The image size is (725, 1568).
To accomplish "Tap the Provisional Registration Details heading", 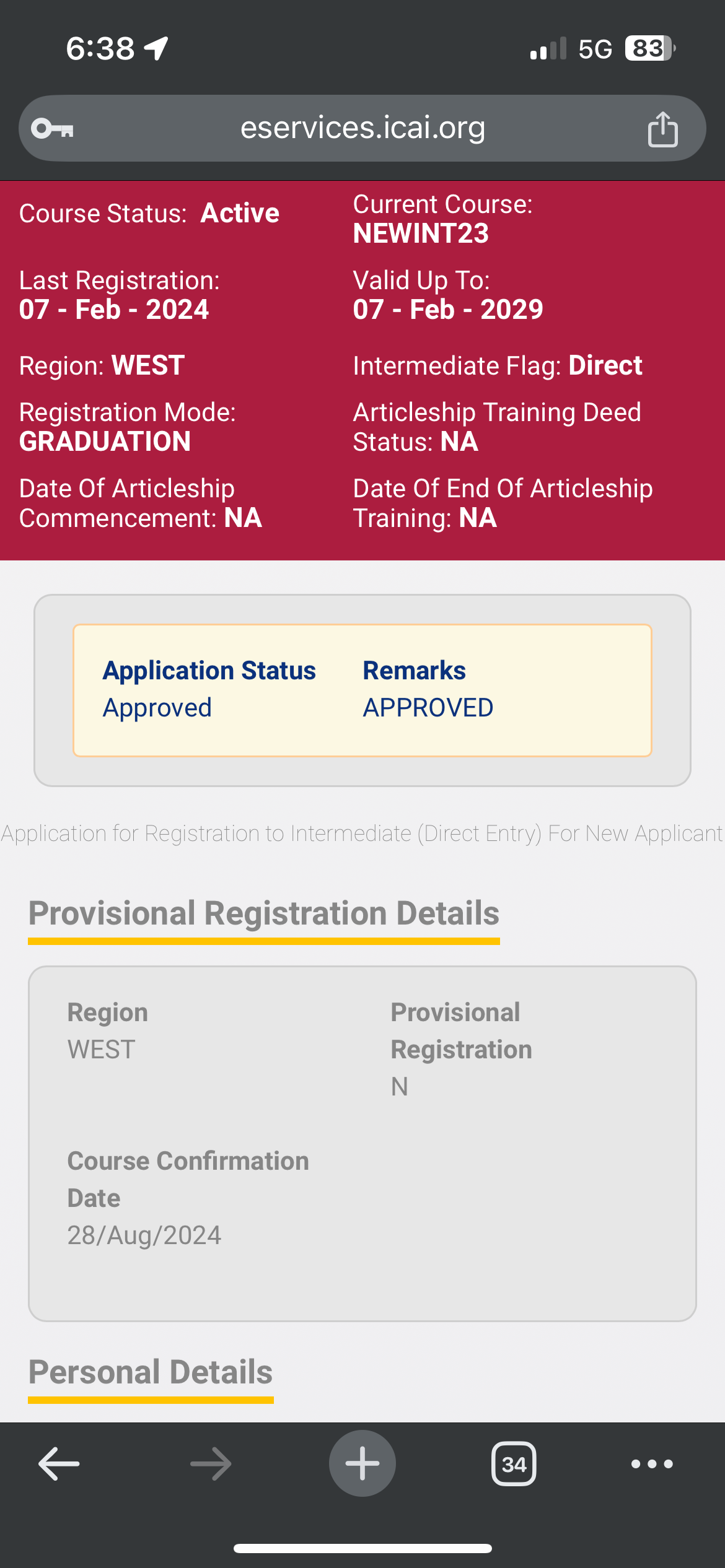I will tap(264, 913).
